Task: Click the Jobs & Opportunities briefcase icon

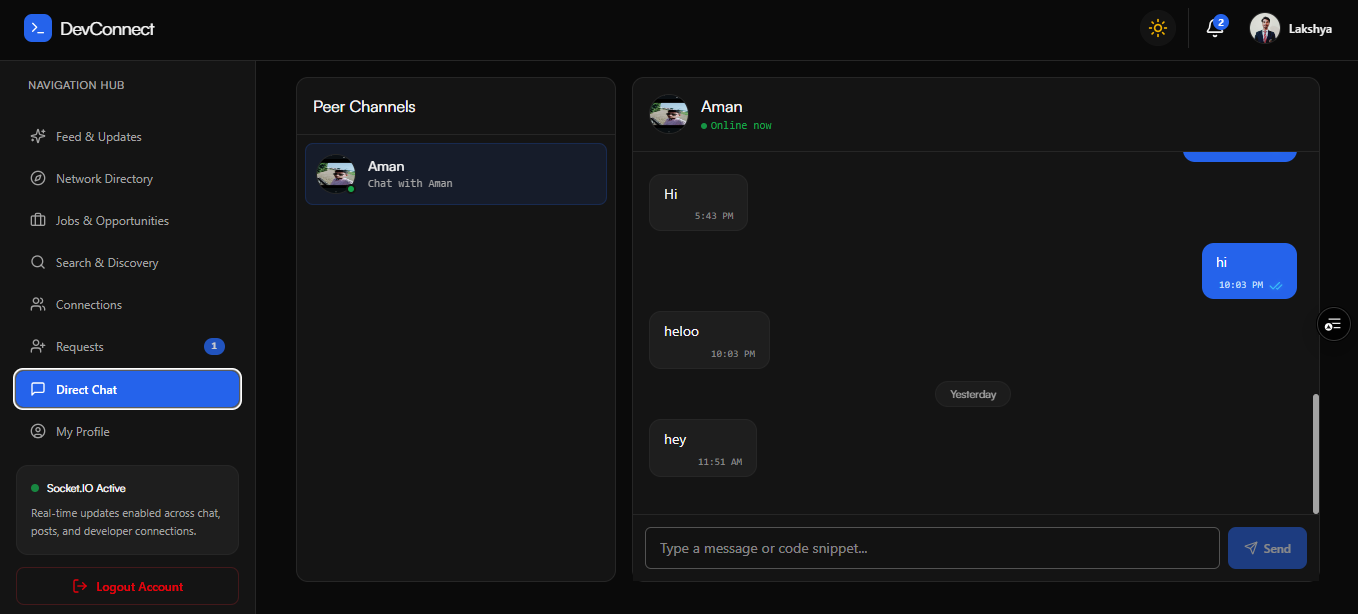Action: 38,221
